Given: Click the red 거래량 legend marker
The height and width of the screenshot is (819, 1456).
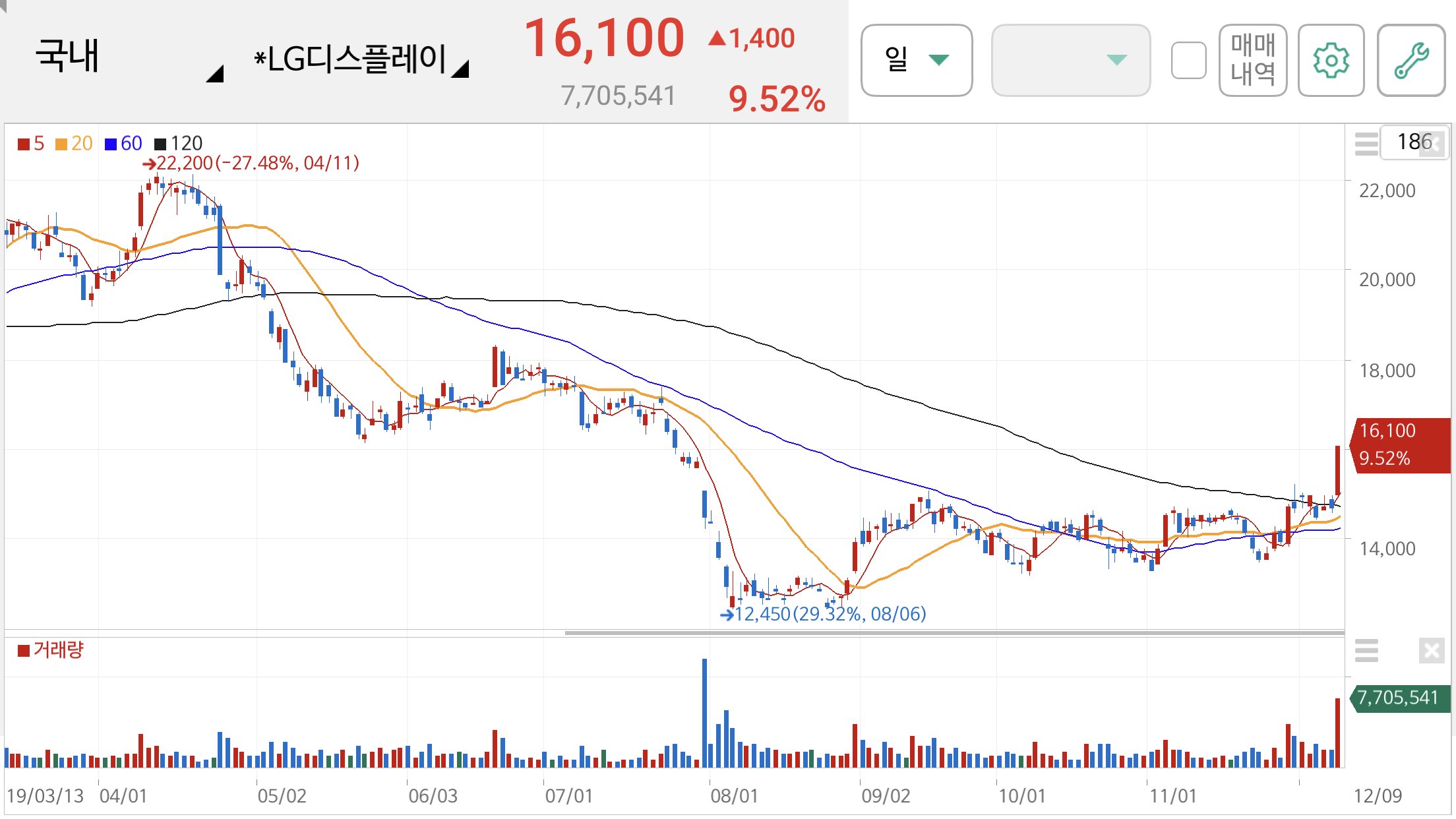Looking at the screenshot, I should (24, 651).
